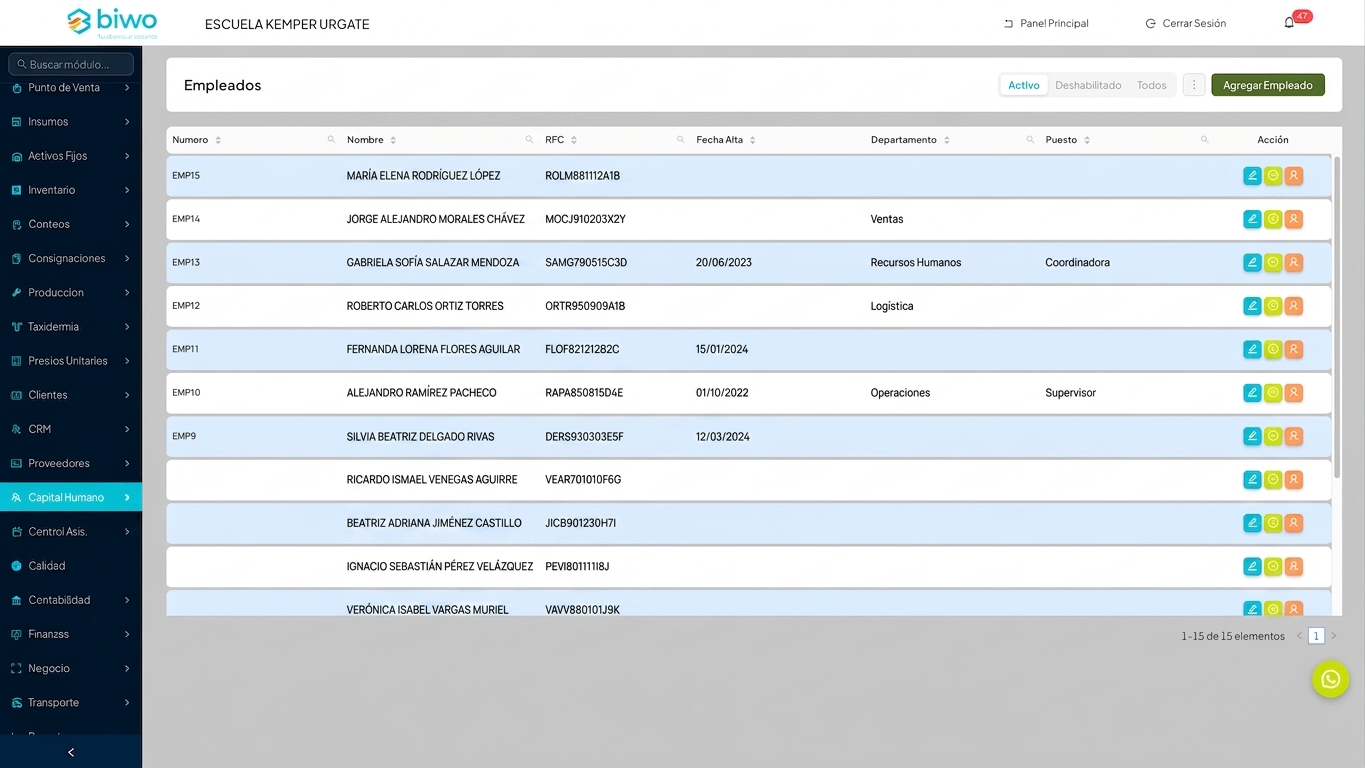Screen dimensions: 1365x768
Task: Expand Activos Fijos chevron
Action: click(x=127, y=156)
